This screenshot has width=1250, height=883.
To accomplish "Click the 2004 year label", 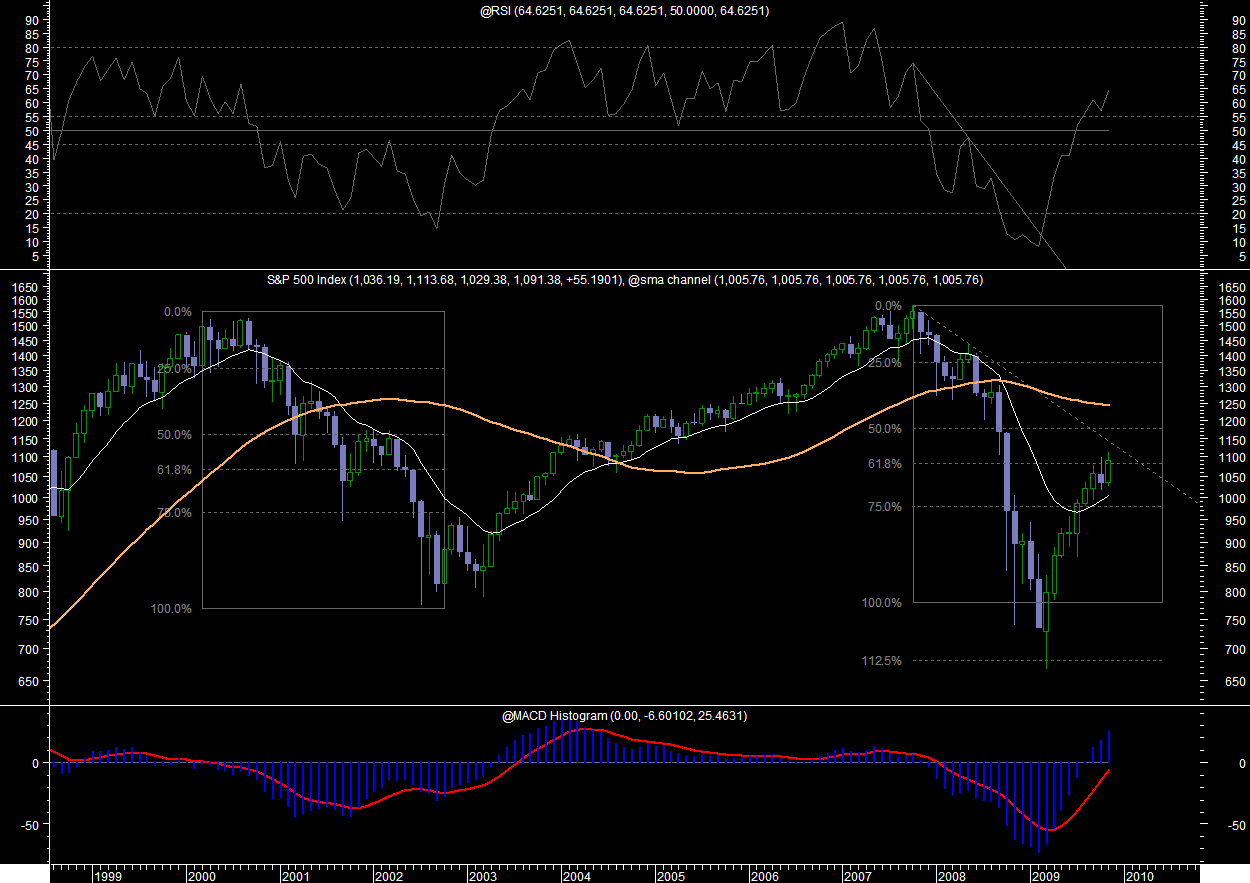I will coord(577,876).
